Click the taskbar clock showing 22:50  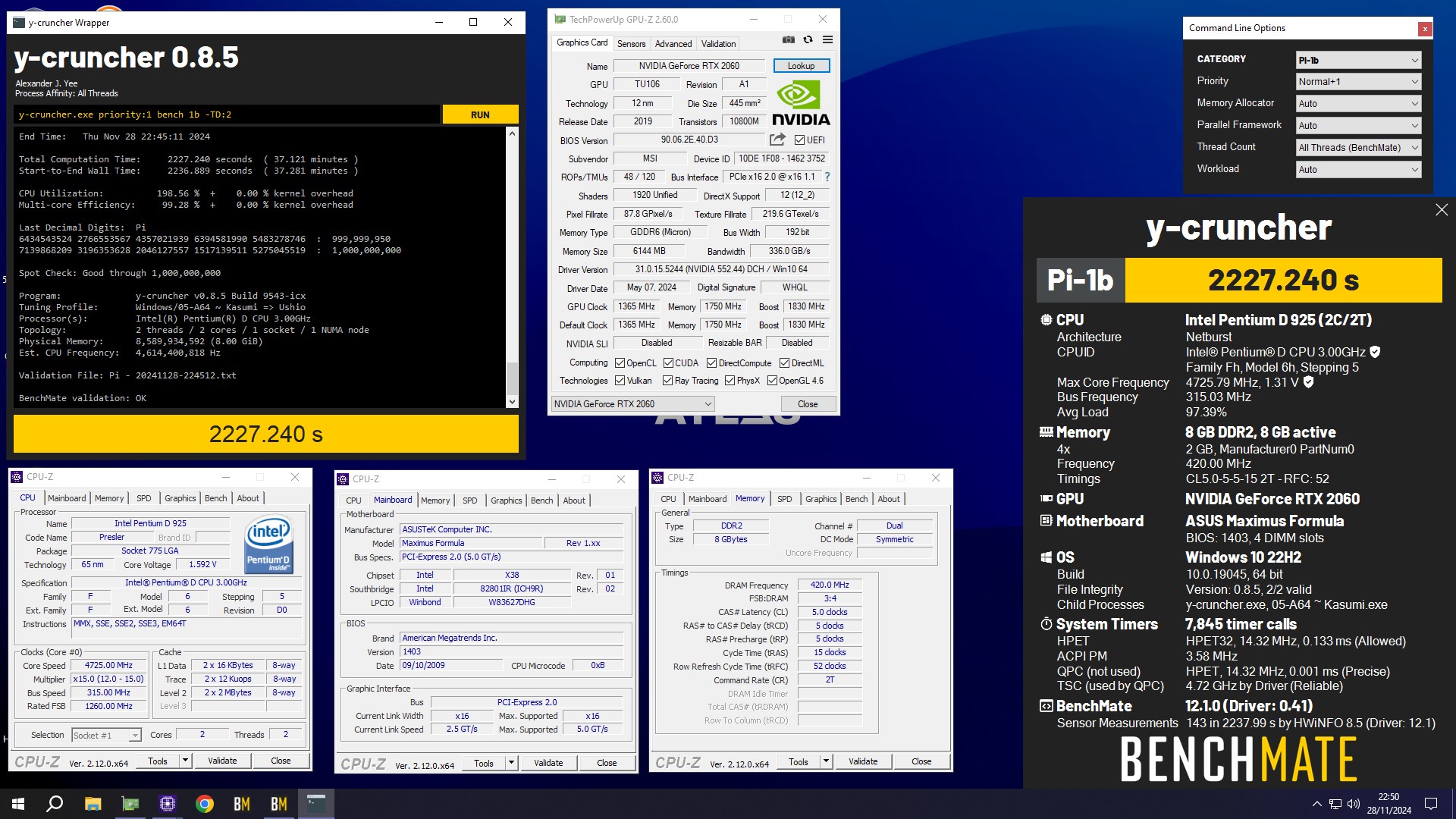(1389, 804)
